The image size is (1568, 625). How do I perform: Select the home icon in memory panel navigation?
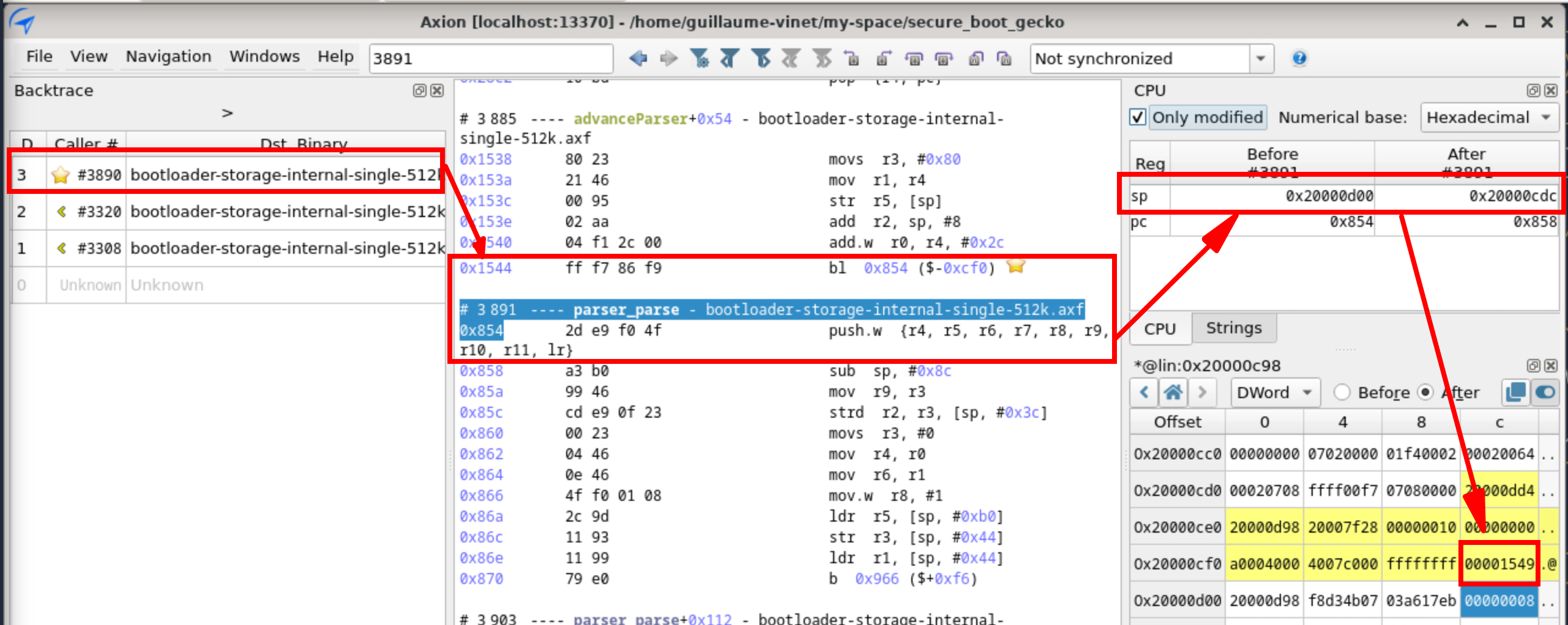(1173, 392)
